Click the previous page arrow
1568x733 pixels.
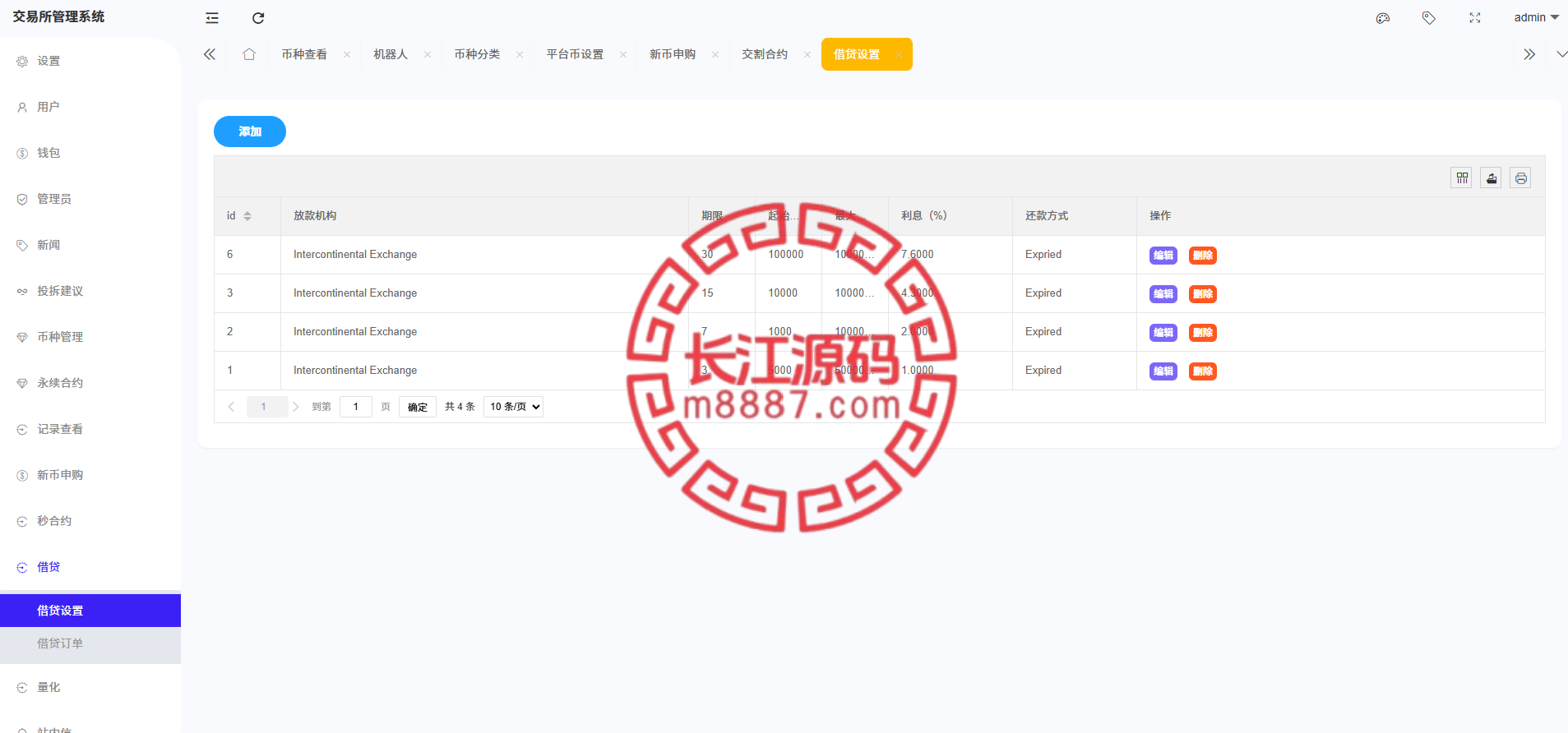tap(231, 407)
